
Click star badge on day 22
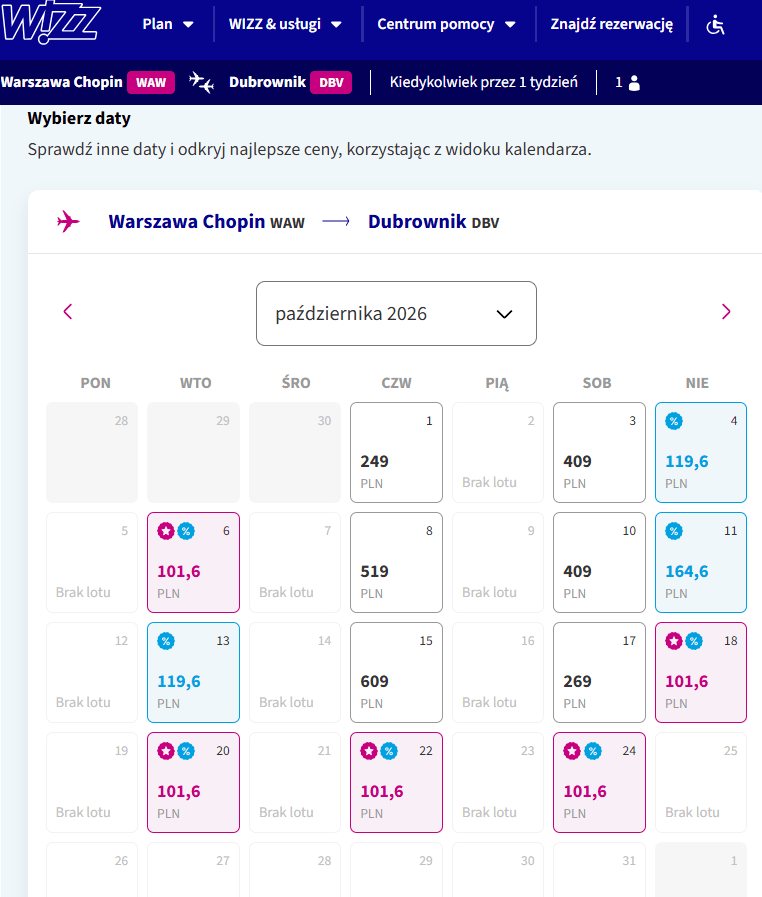(x=369, y=751)
